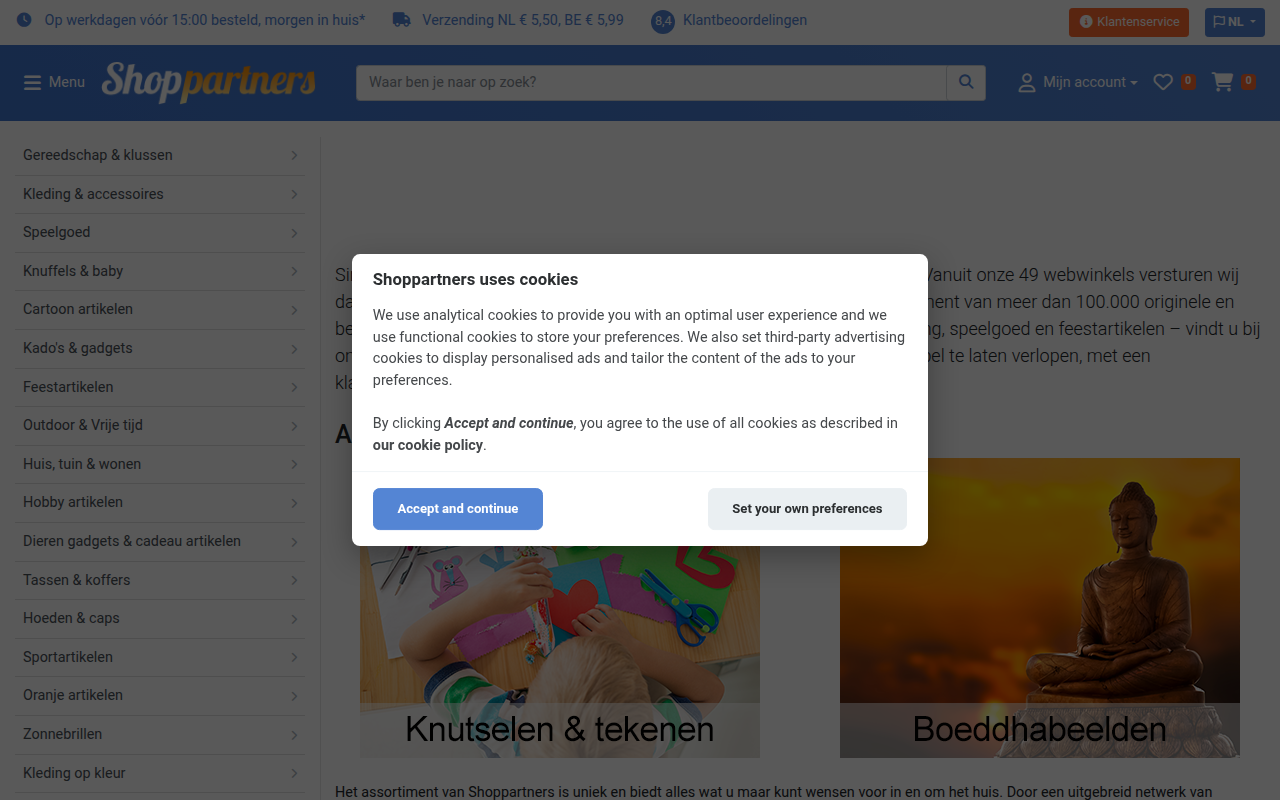
Task: Open the wishlist heart icon
Action: (x=1163, y=82)
